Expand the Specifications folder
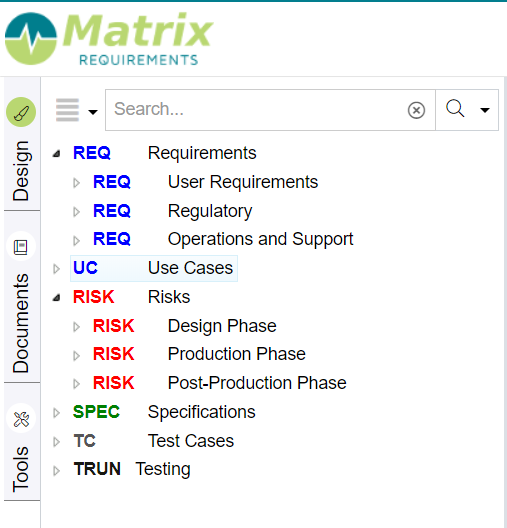Screen dimensions: 507x528 click(x=57, y=413)
